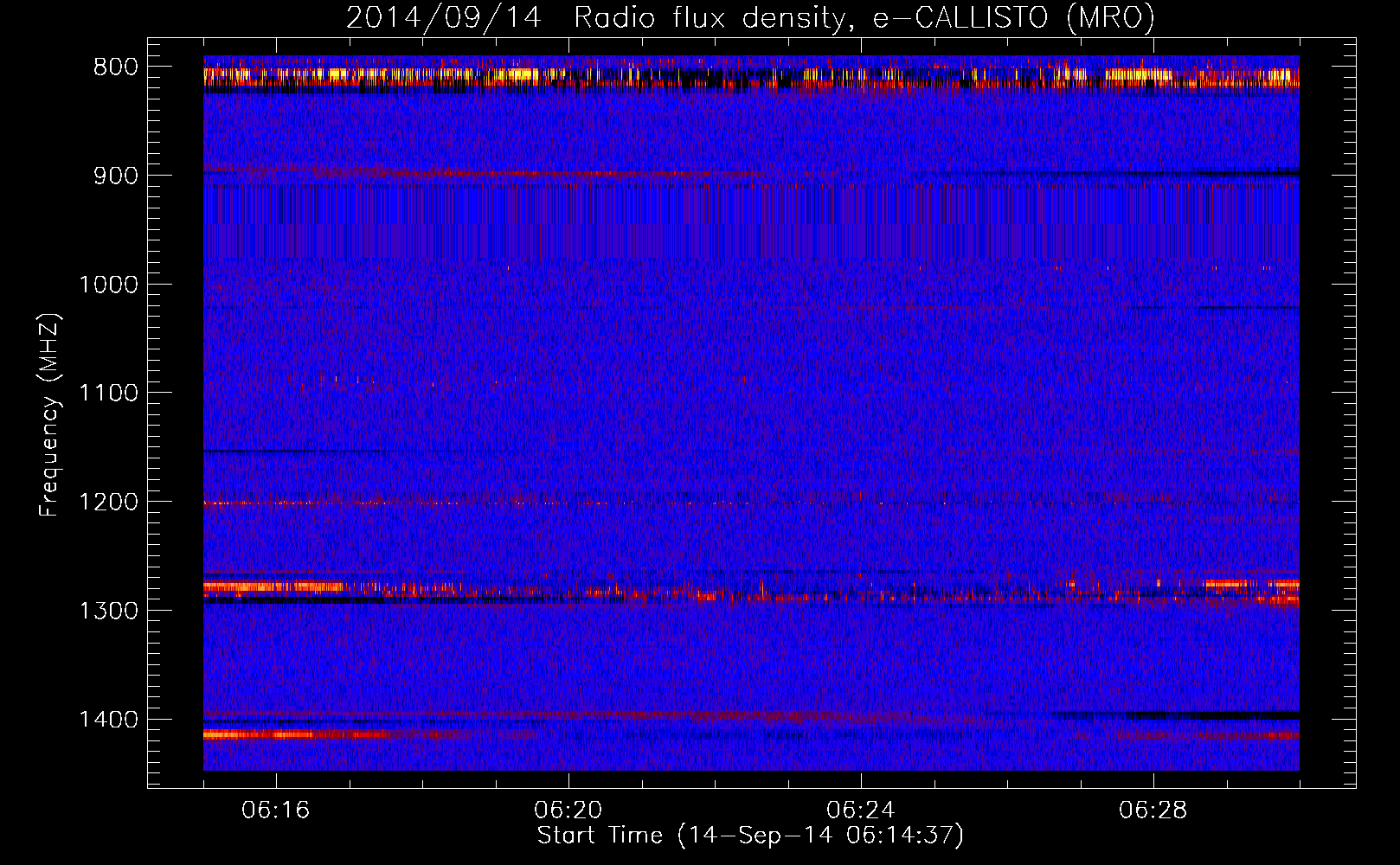This screenshot has height=865, width=1400.
Task: Click the 06:24 time axis label
Action: click(x=861, y=811)
